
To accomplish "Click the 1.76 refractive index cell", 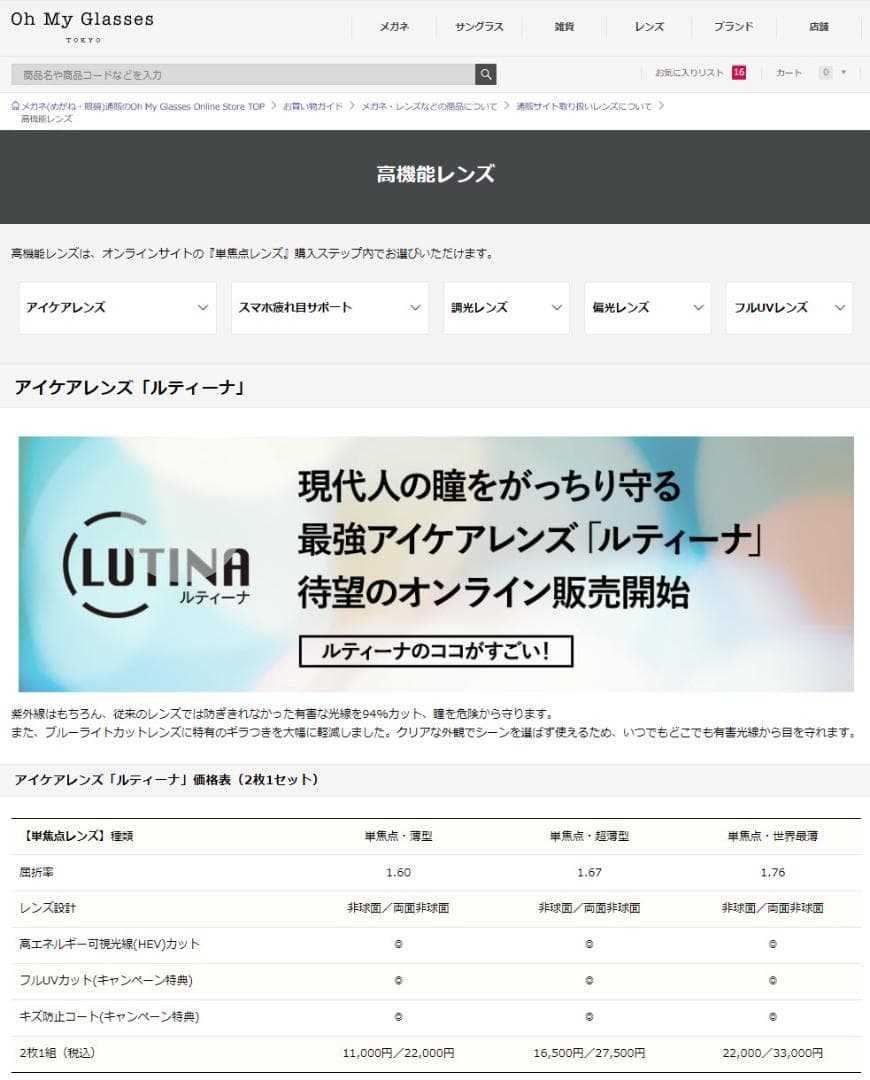I will (773, 873).
